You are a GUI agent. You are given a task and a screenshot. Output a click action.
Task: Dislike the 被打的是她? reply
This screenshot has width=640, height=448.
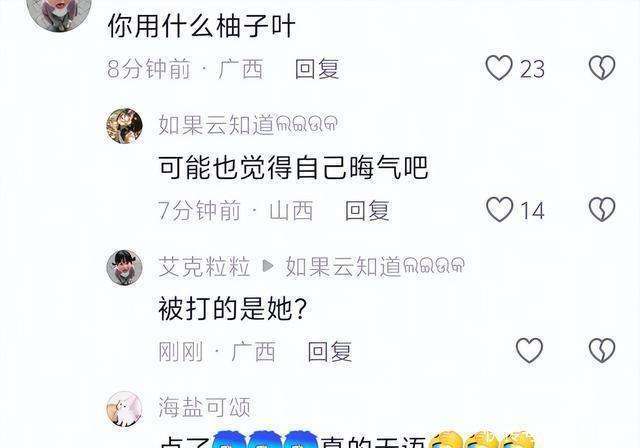(602, 350)
